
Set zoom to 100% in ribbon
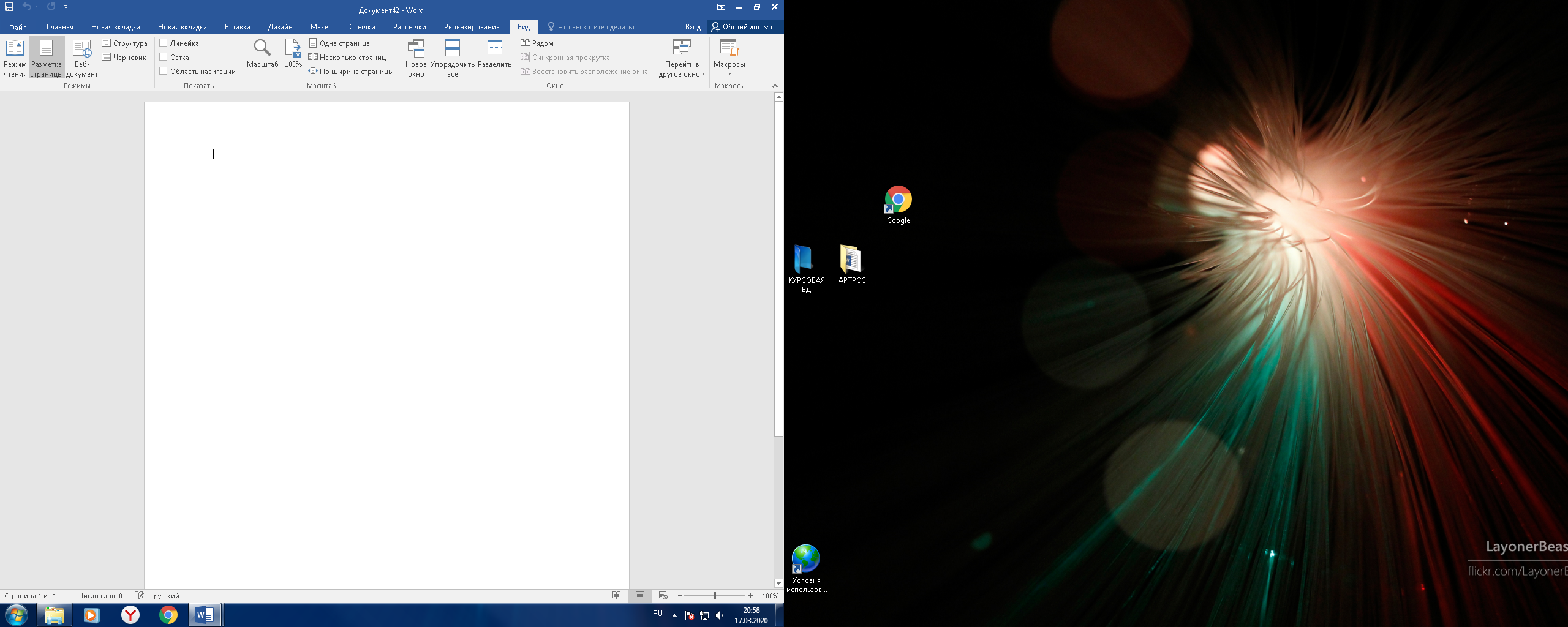(x=293, y=54)
